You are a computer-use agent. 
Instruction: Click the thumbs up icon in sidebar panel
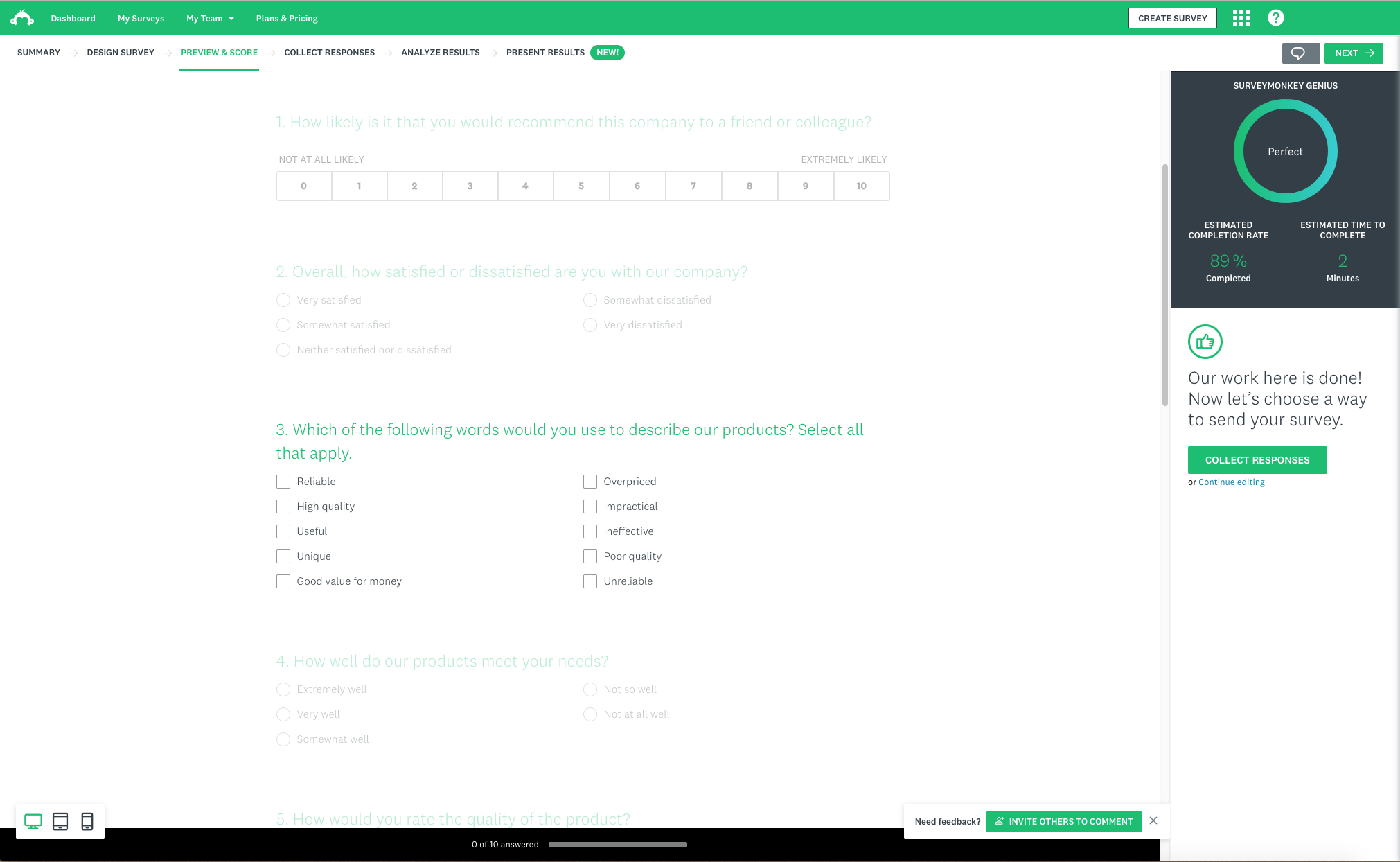tap(1205, 341)
